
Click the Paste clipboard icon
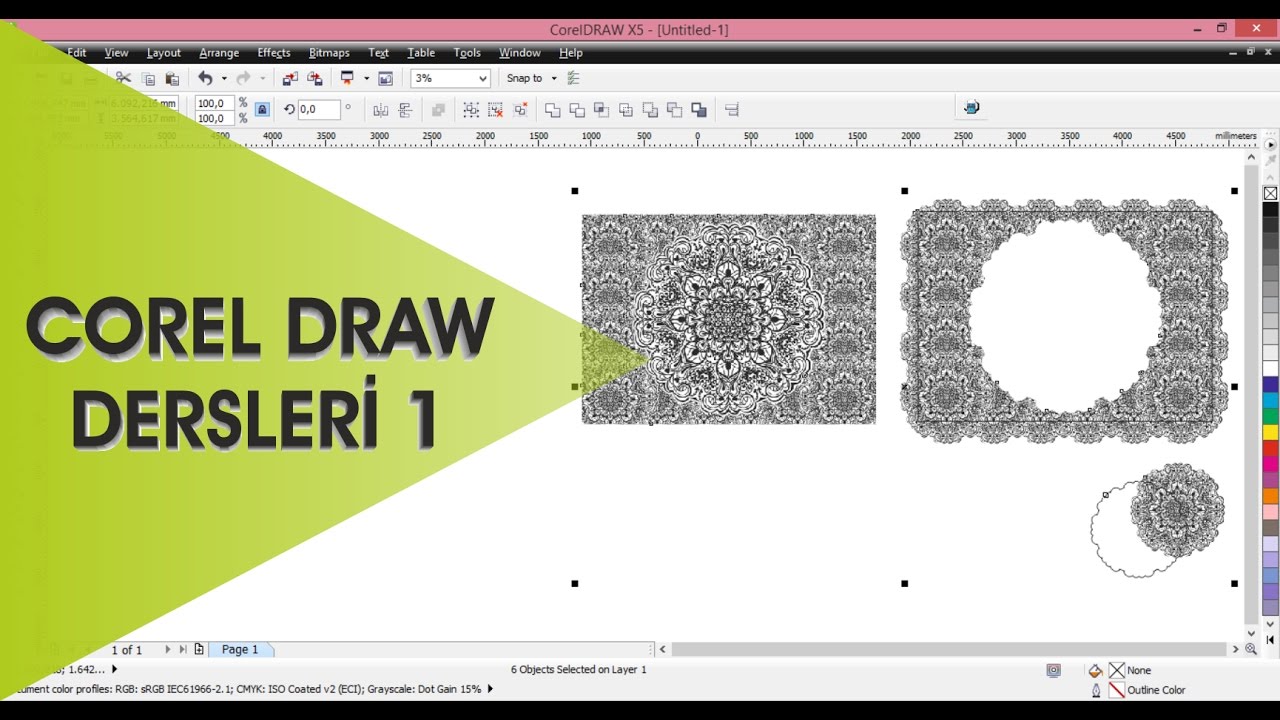pos(172,78)
